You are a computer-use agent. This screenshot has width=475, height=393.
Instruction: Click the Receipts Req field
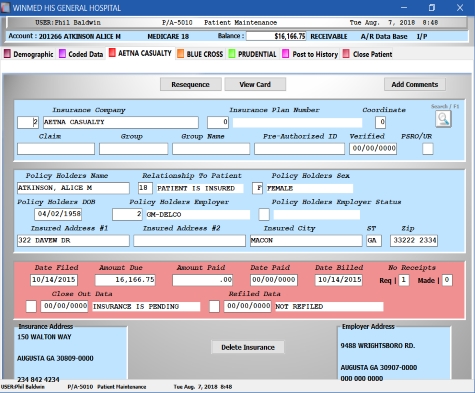pos(404,280)
